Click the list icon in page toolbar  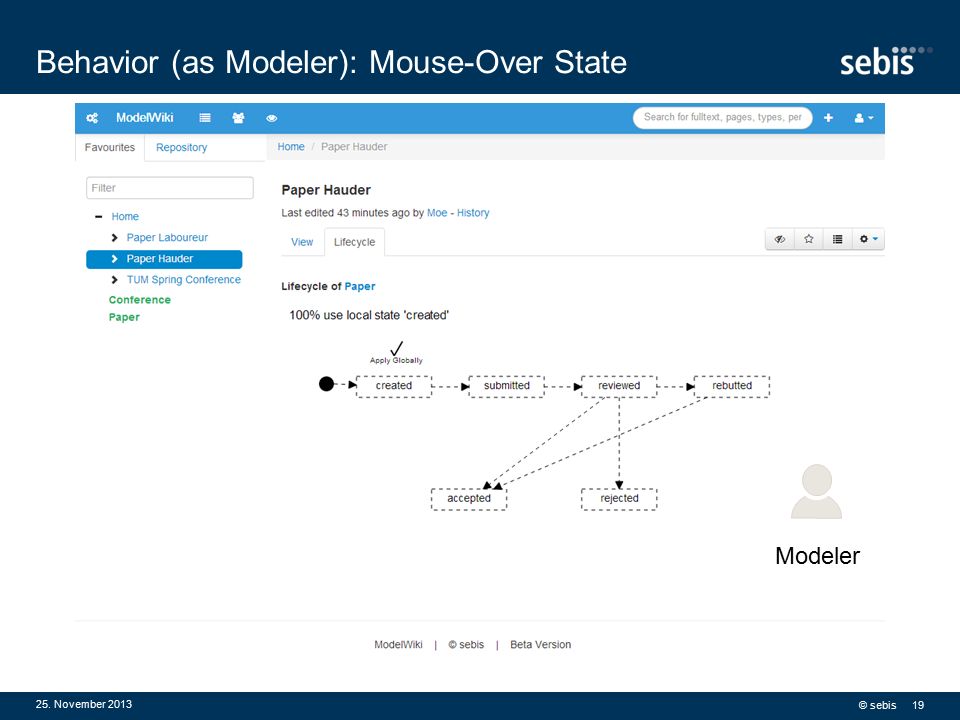(x=838, y=239)
